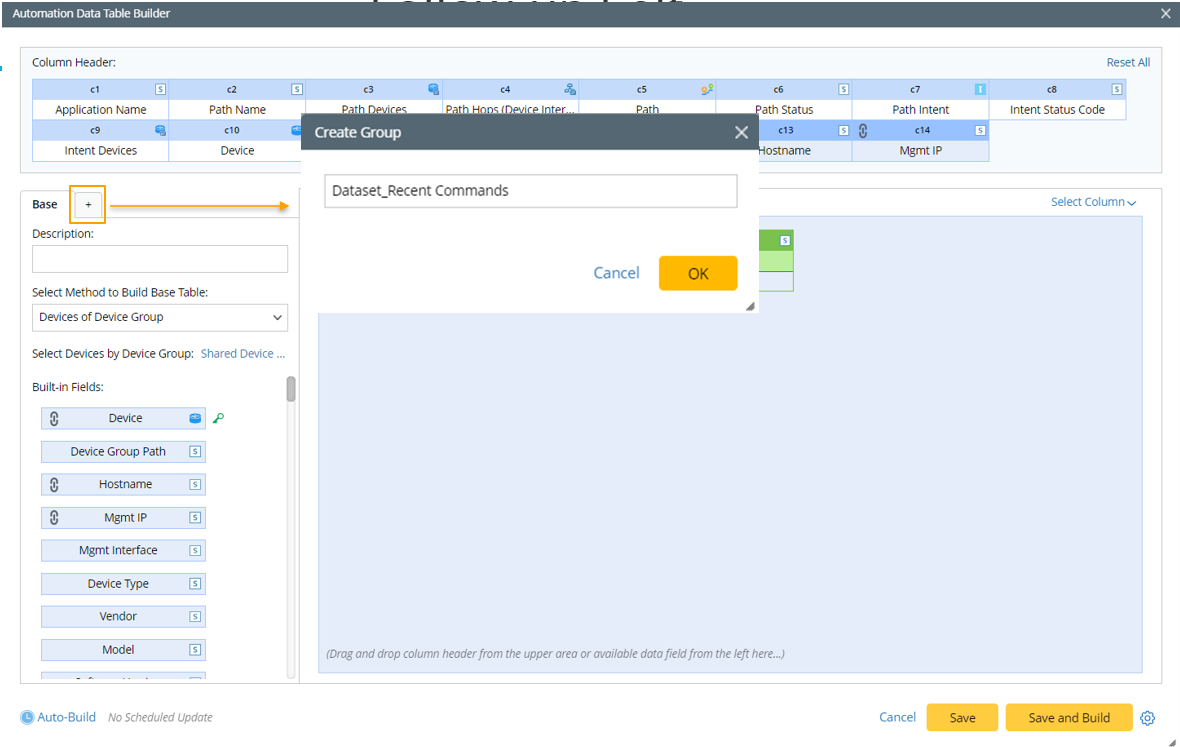The width and height of the screenshot is (1180, 747).
Task: Click the router icon on Device field
Action: click(195, 418)
